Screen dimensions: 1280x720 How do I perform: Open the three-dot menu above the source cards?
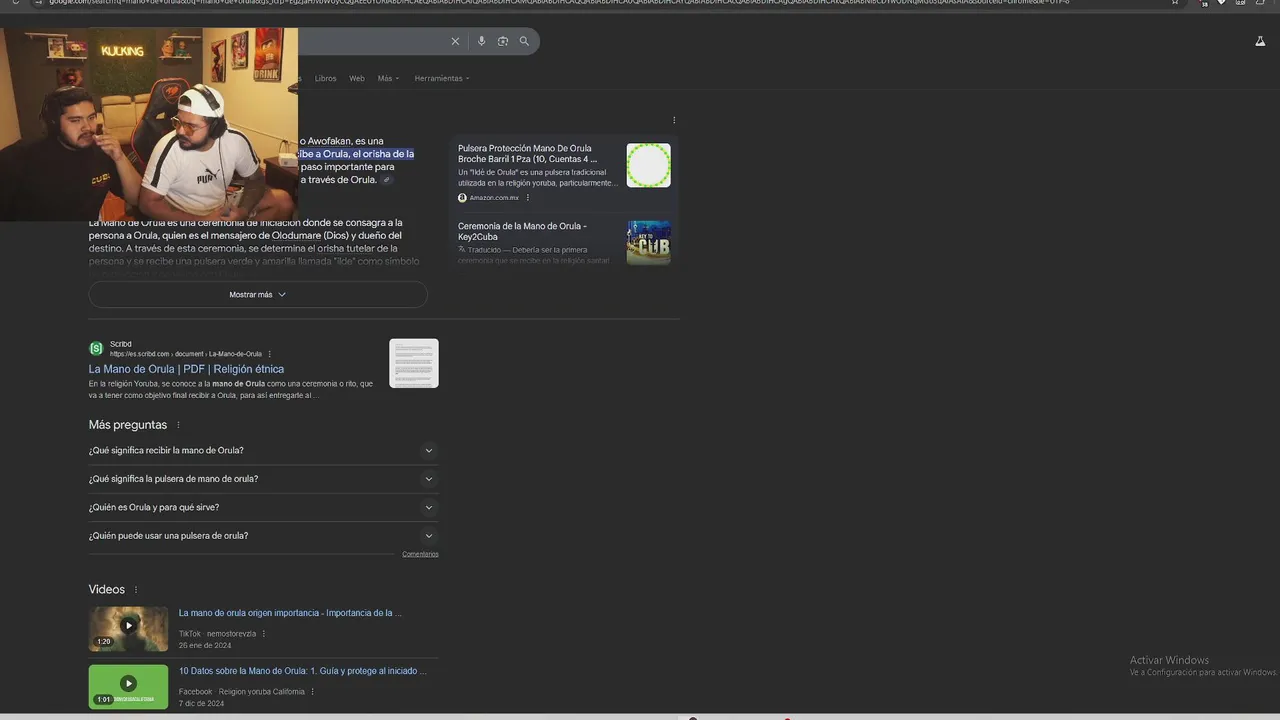tap(674, 120)
